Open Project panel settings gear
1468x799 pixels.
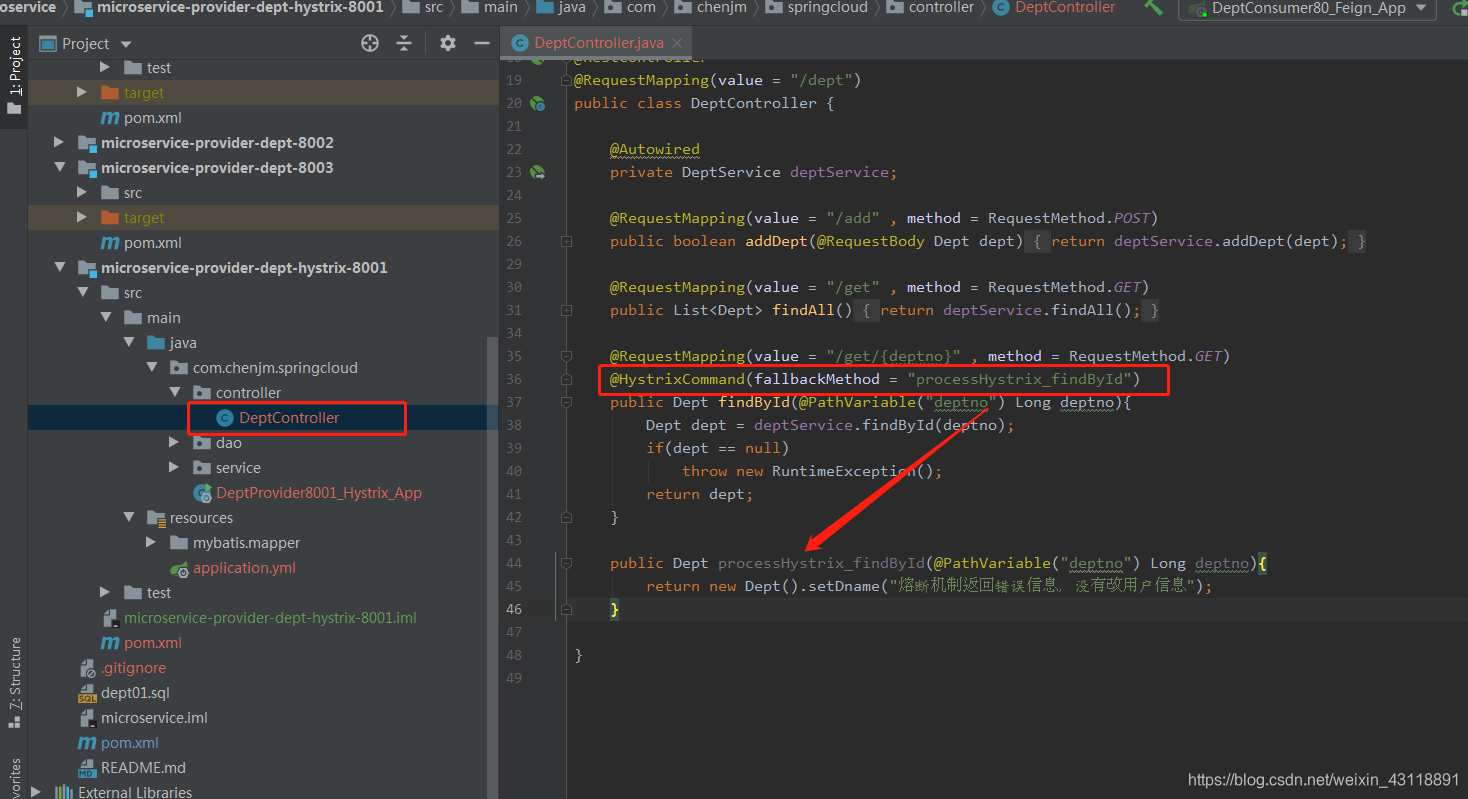pyautogui.click(x=448, y=43)
